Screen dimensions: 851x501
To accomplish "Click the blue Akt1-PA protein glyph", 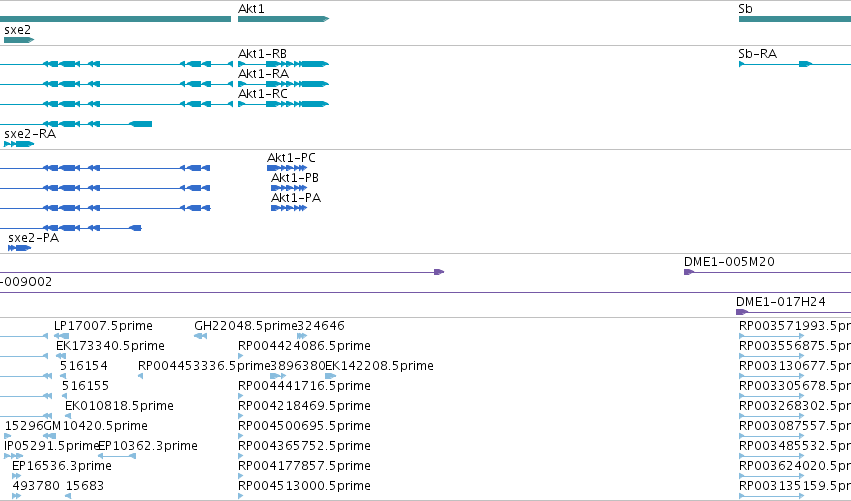I will pos(289,208).
